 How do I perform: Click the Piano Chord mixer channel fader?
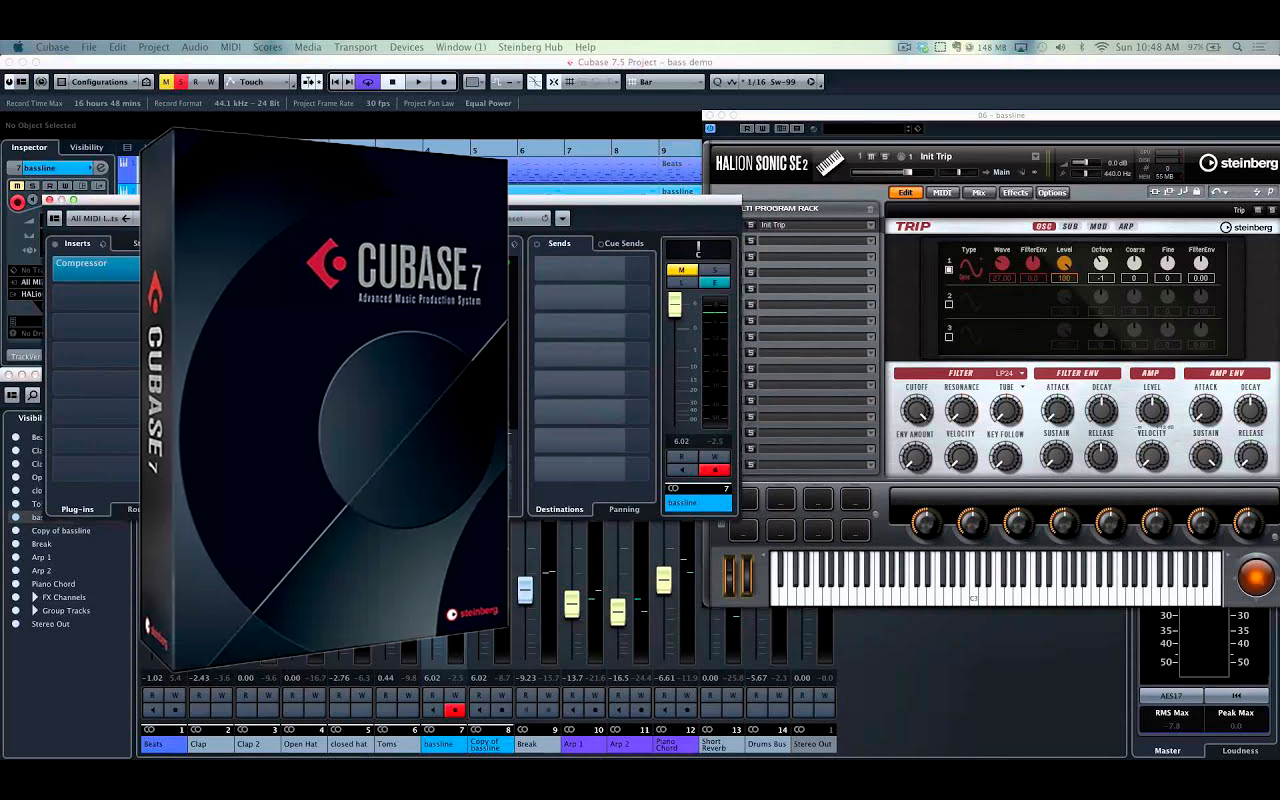click(664, 580)
